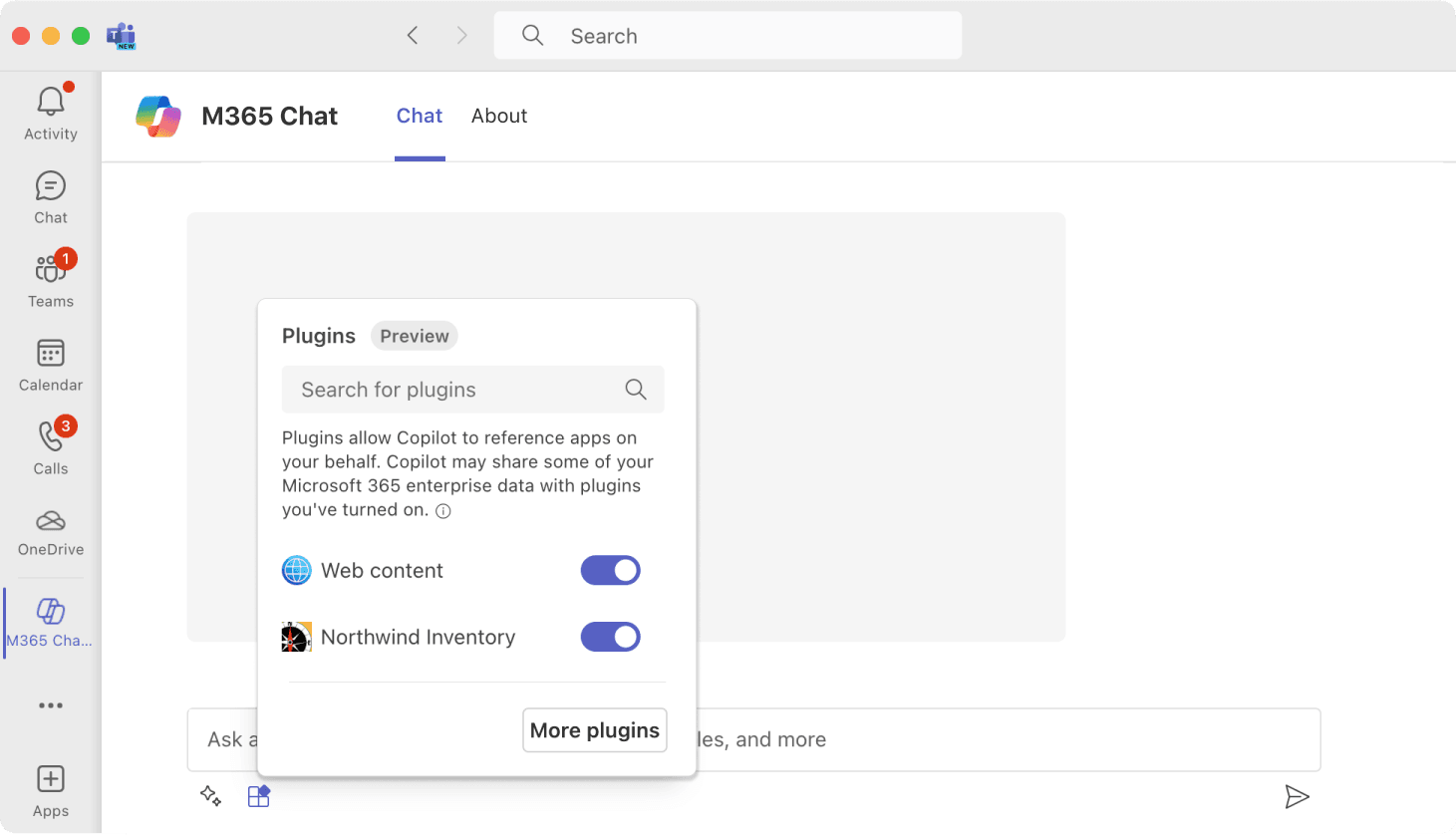Click the top Search bar
1456x835 pixels.
pyautogui.click(x=728, y=36)
